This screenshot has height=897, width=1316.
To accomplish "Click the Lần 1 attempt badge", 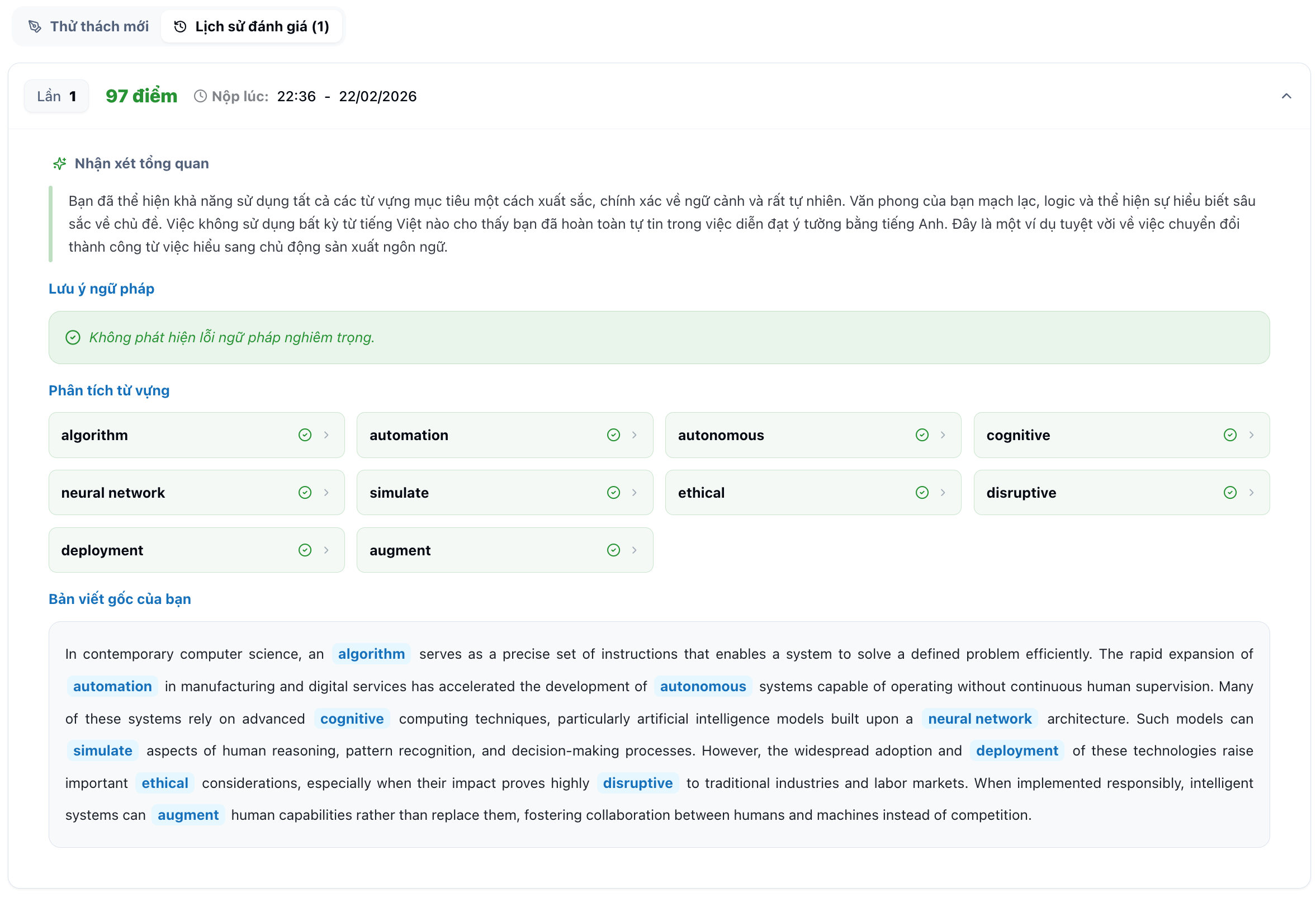I will click(56, 96).
